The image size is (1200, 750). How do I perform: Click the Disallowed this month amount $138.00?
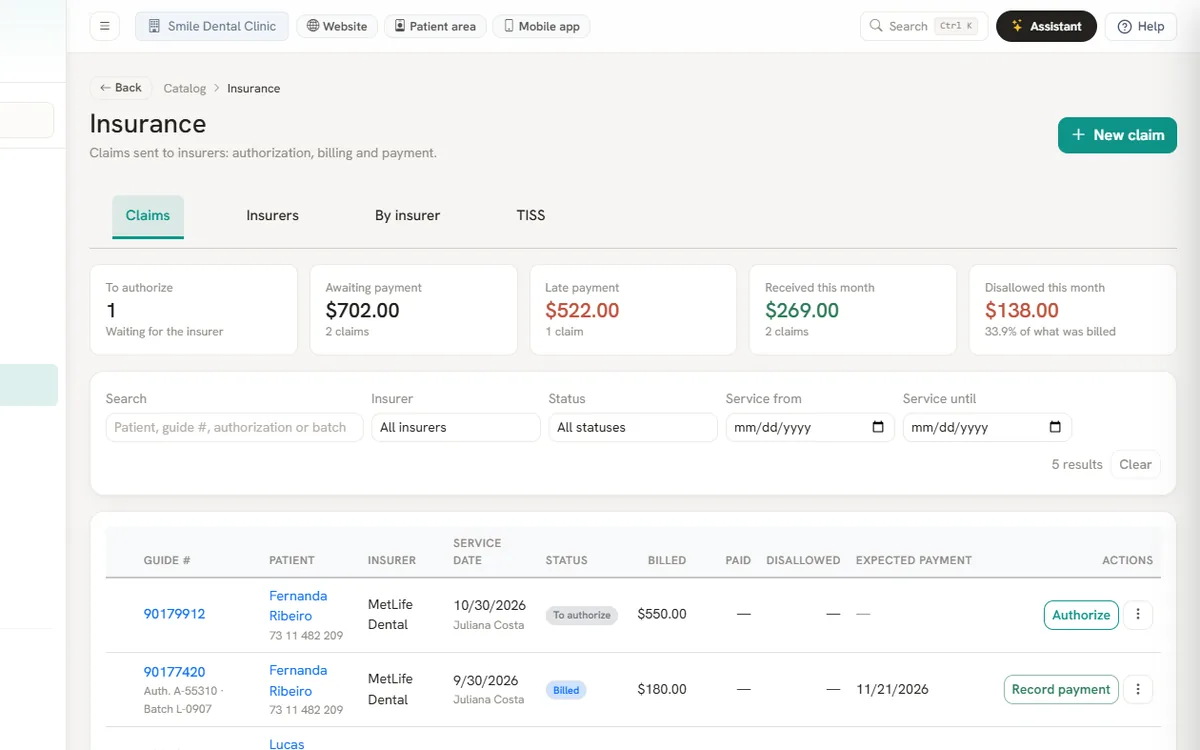1022,310
